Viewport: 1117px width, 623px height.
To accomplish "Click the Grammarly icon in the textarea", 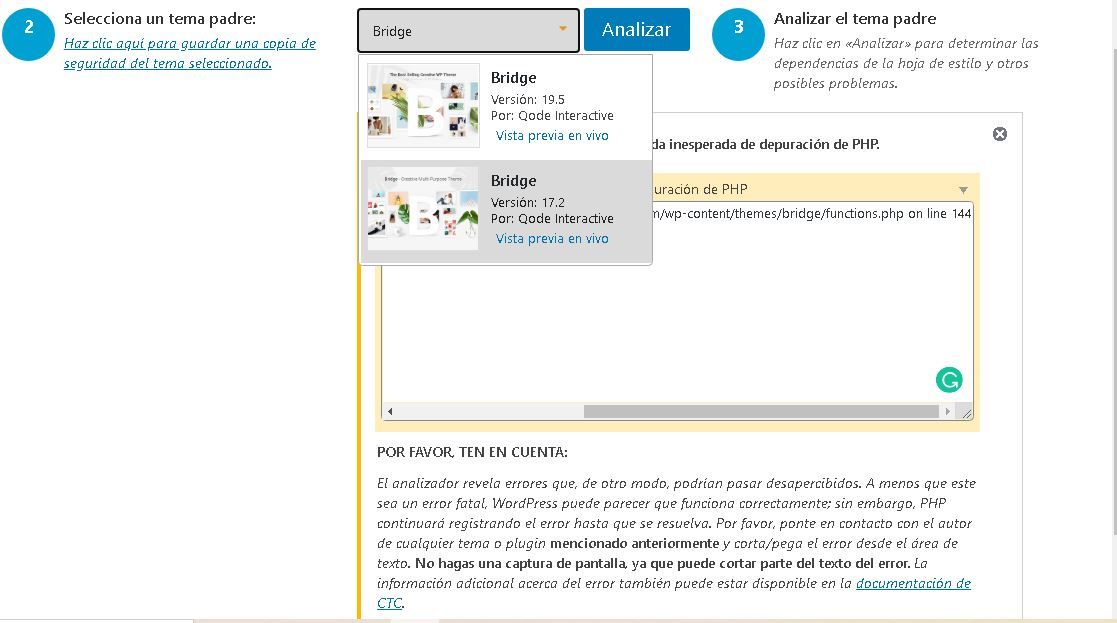I will [949, 379].
